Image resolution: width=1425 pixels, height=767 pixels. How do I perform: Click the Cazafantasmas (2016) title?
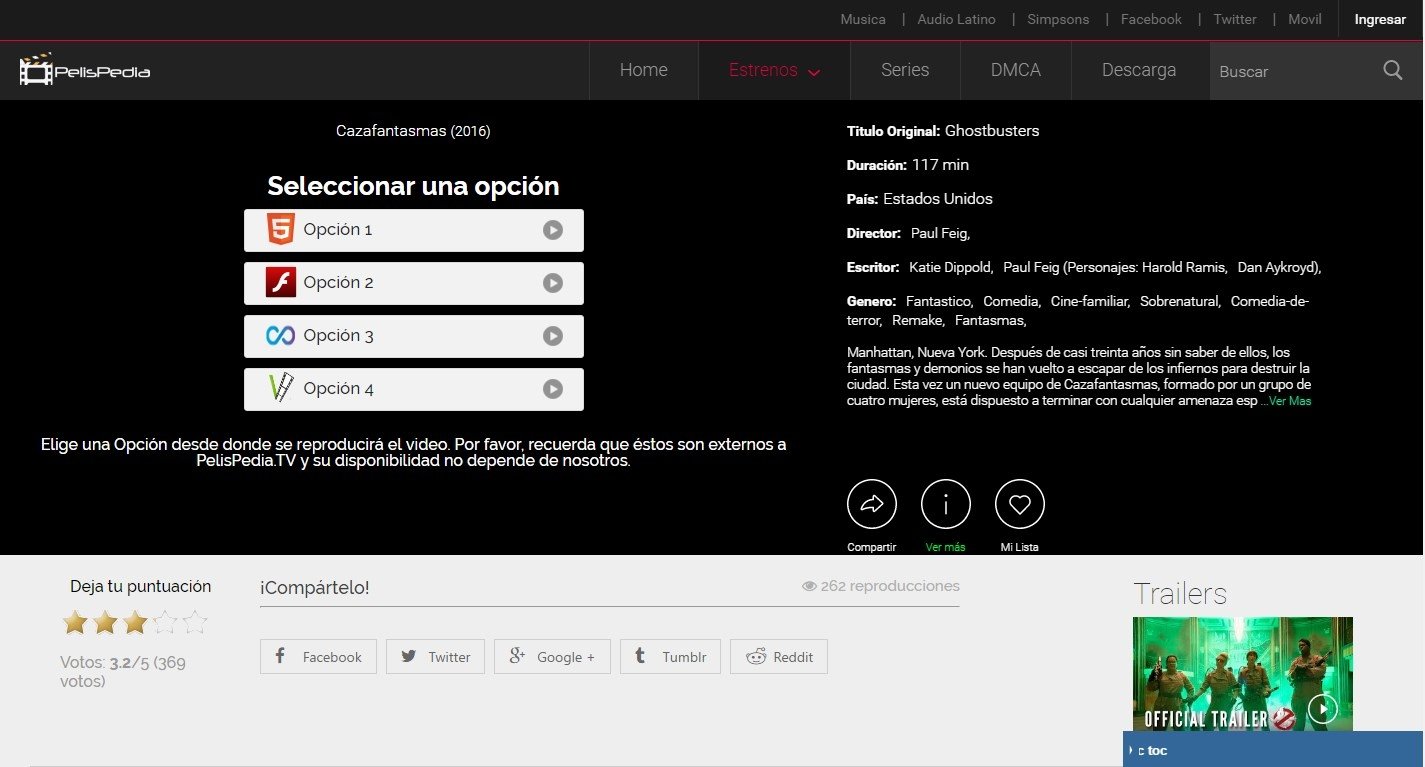click(x=413, y=131)
